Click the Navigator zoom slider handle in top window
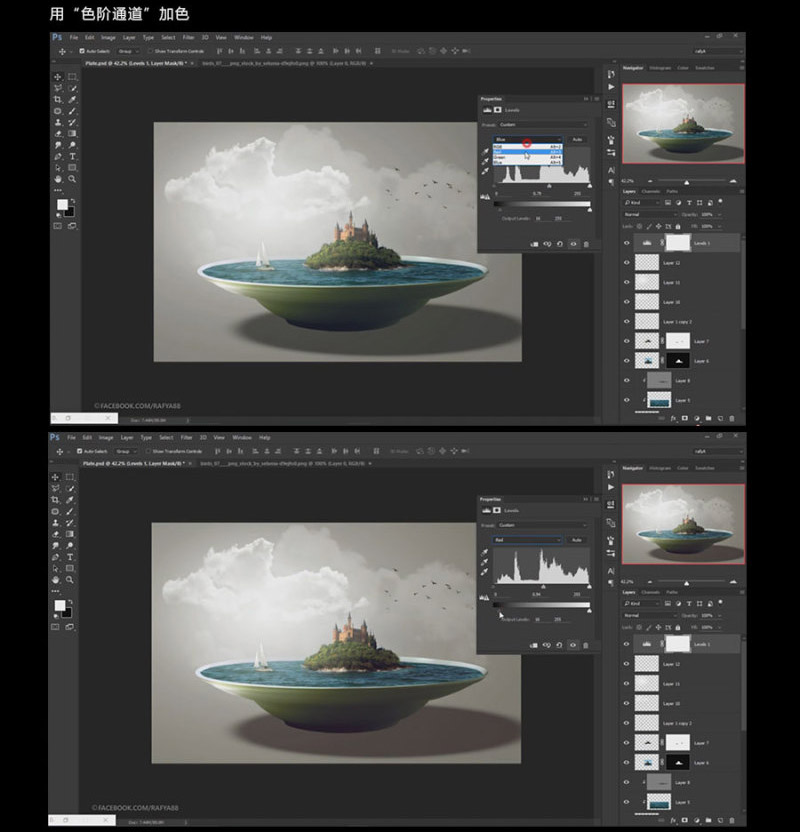800x832 pixels. coord(686,182)
